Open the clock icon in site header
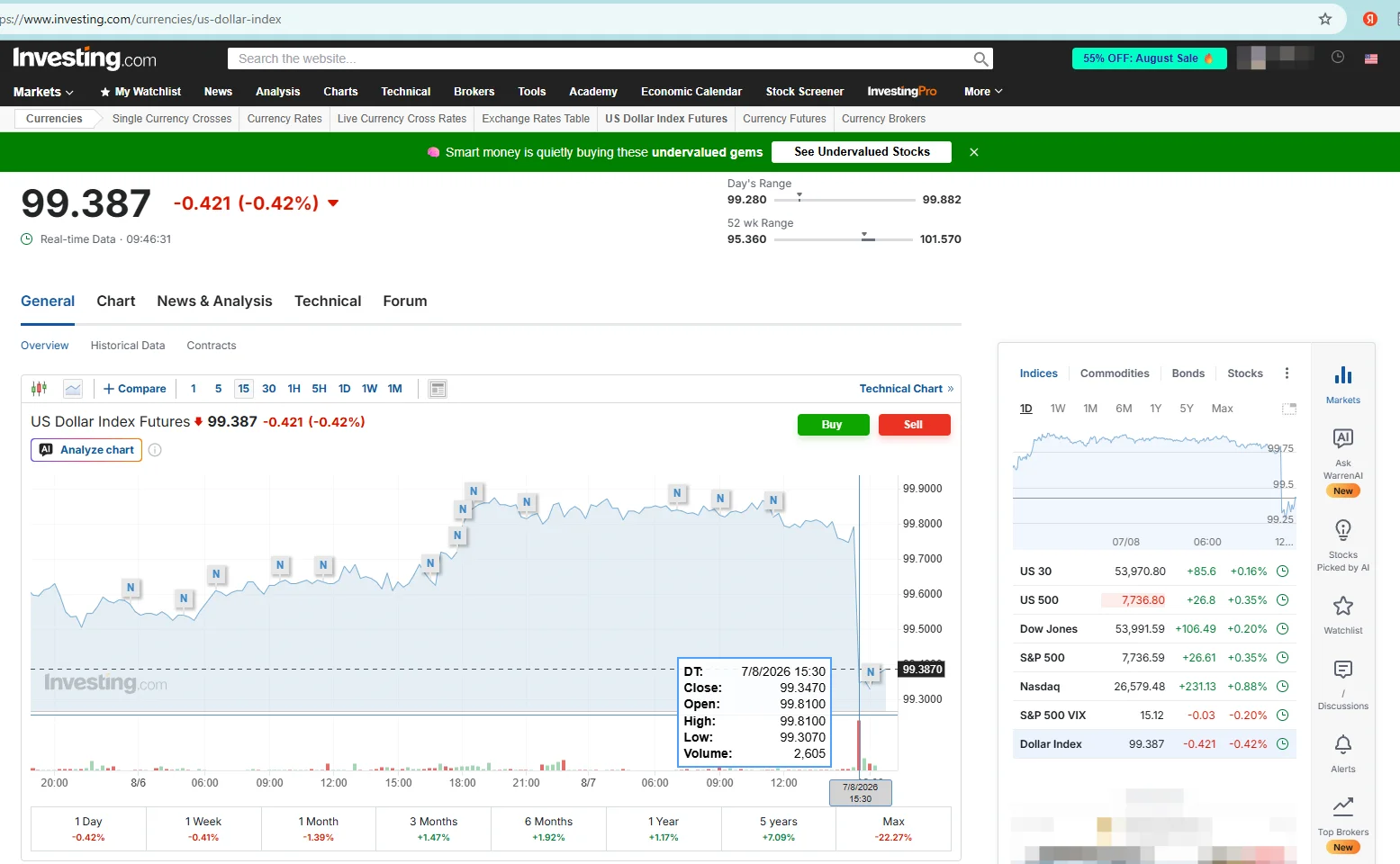 click(1338, 58)
